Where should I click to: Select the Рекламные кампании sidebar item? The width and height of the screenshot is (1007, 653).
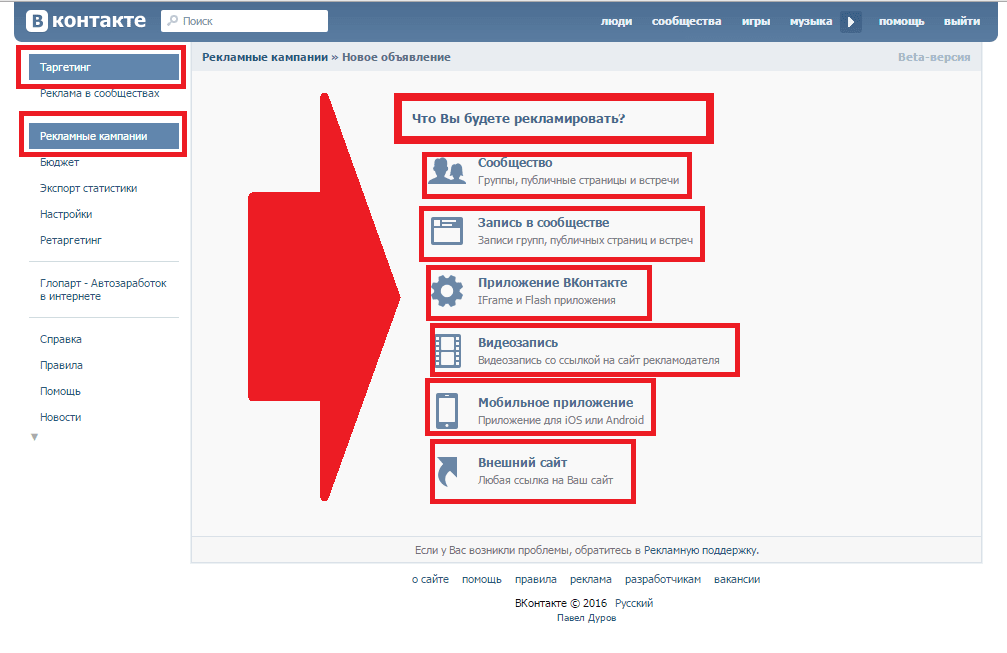pyautogui.click(x=103, y=136)
